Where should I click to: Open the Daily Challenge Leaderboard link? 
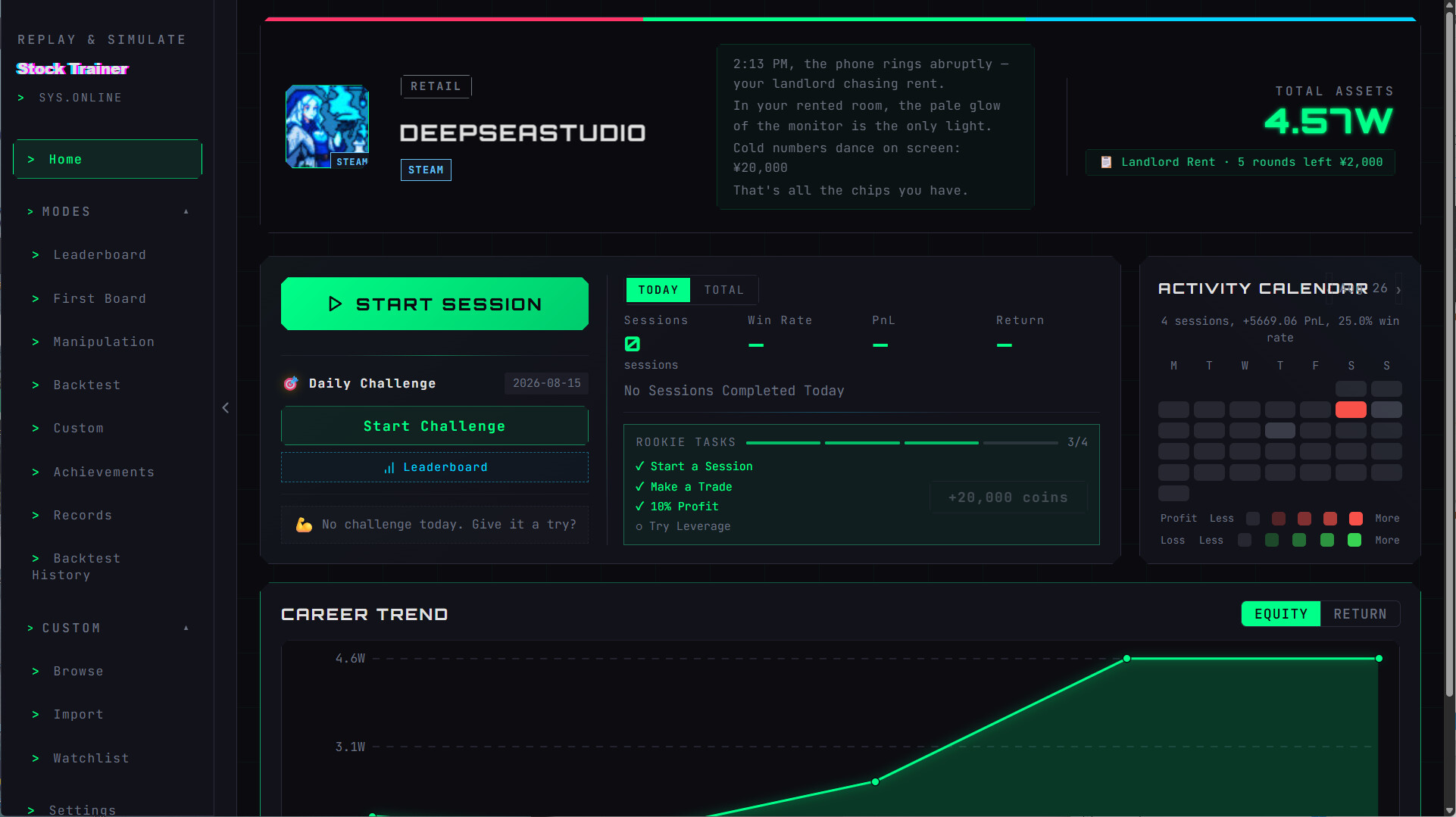pos(435,468)
